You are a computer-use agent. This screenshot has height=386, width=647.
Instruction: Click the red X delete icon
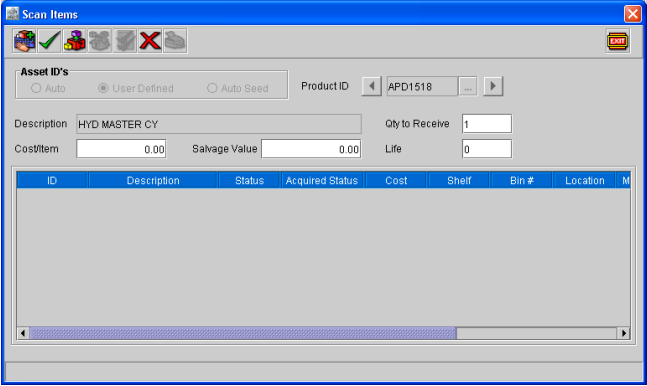pos(150,41)
